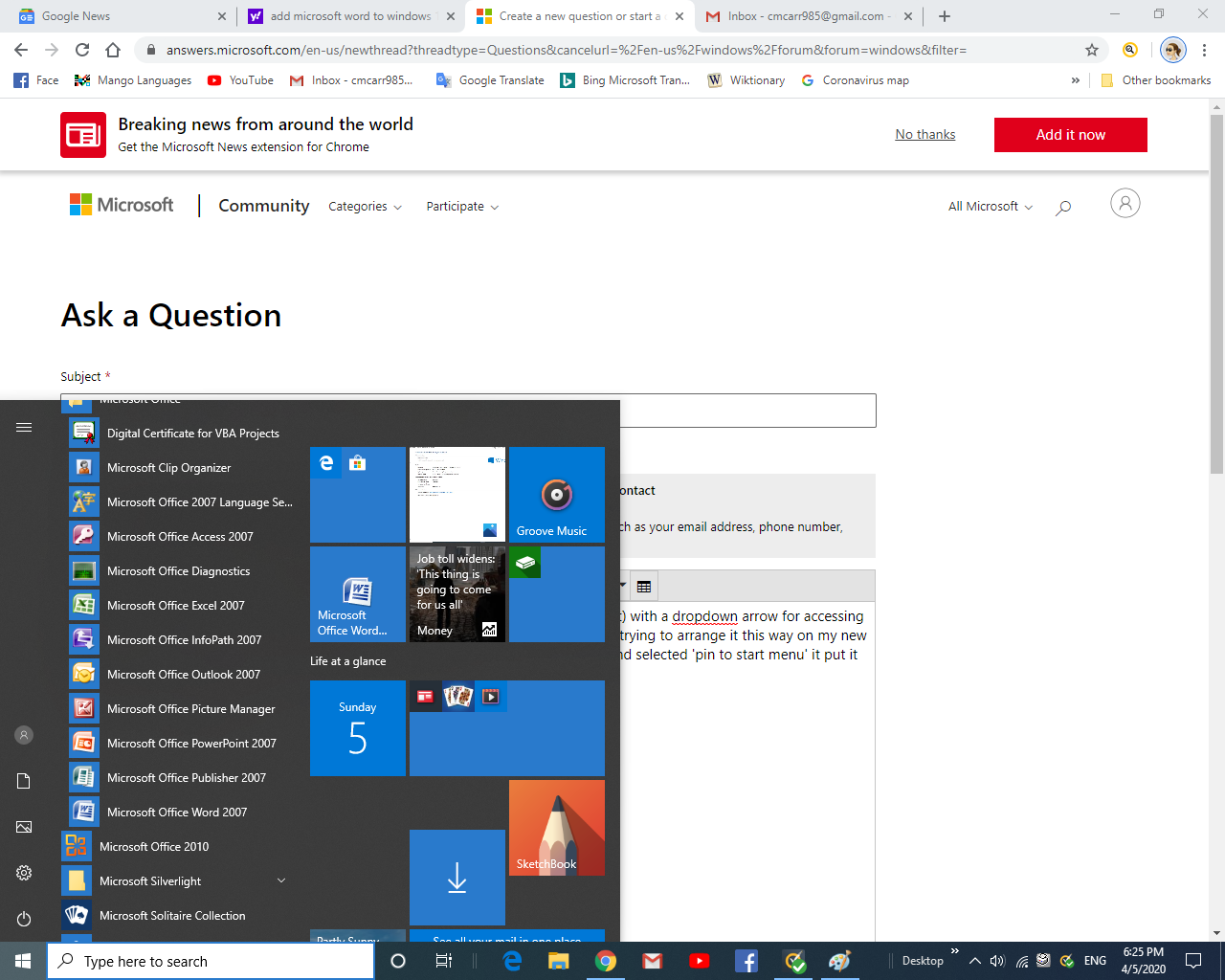Open Facebook shortcut on taskbar

coord(746,961)
